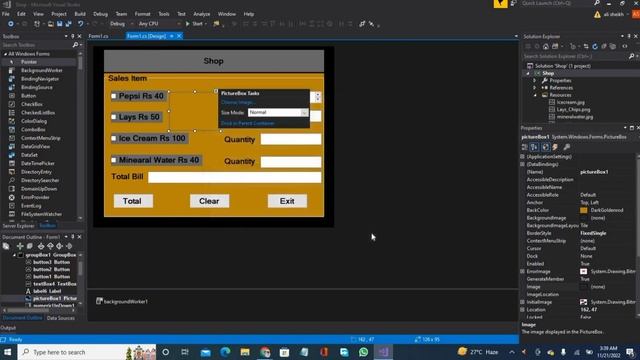Toggle the Minearal Water Rs 40 checkbox
Image resolution: width=640 pixels, height=360 pixels.
tap(114, 160)
